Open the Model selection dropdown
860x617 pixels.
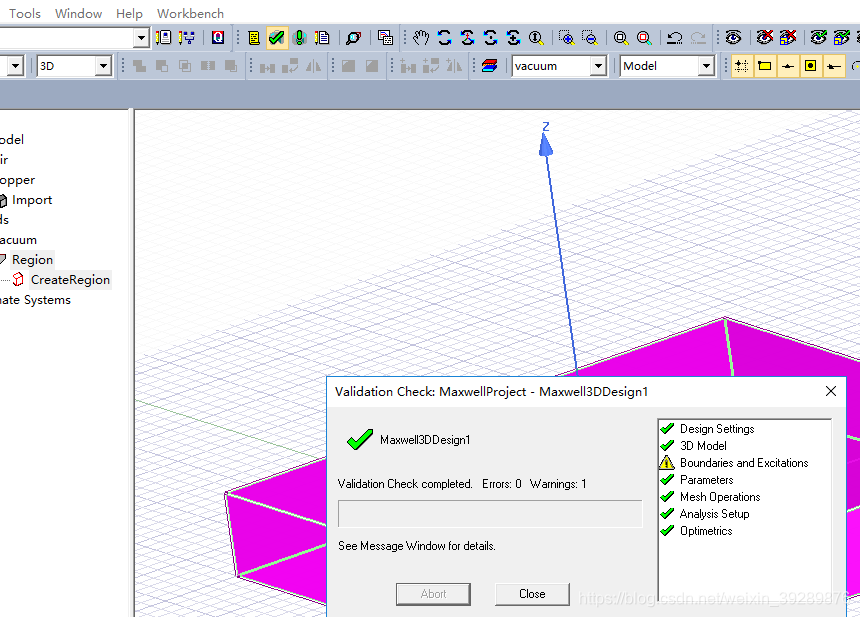pyautogui.click(x=706, y=66)
